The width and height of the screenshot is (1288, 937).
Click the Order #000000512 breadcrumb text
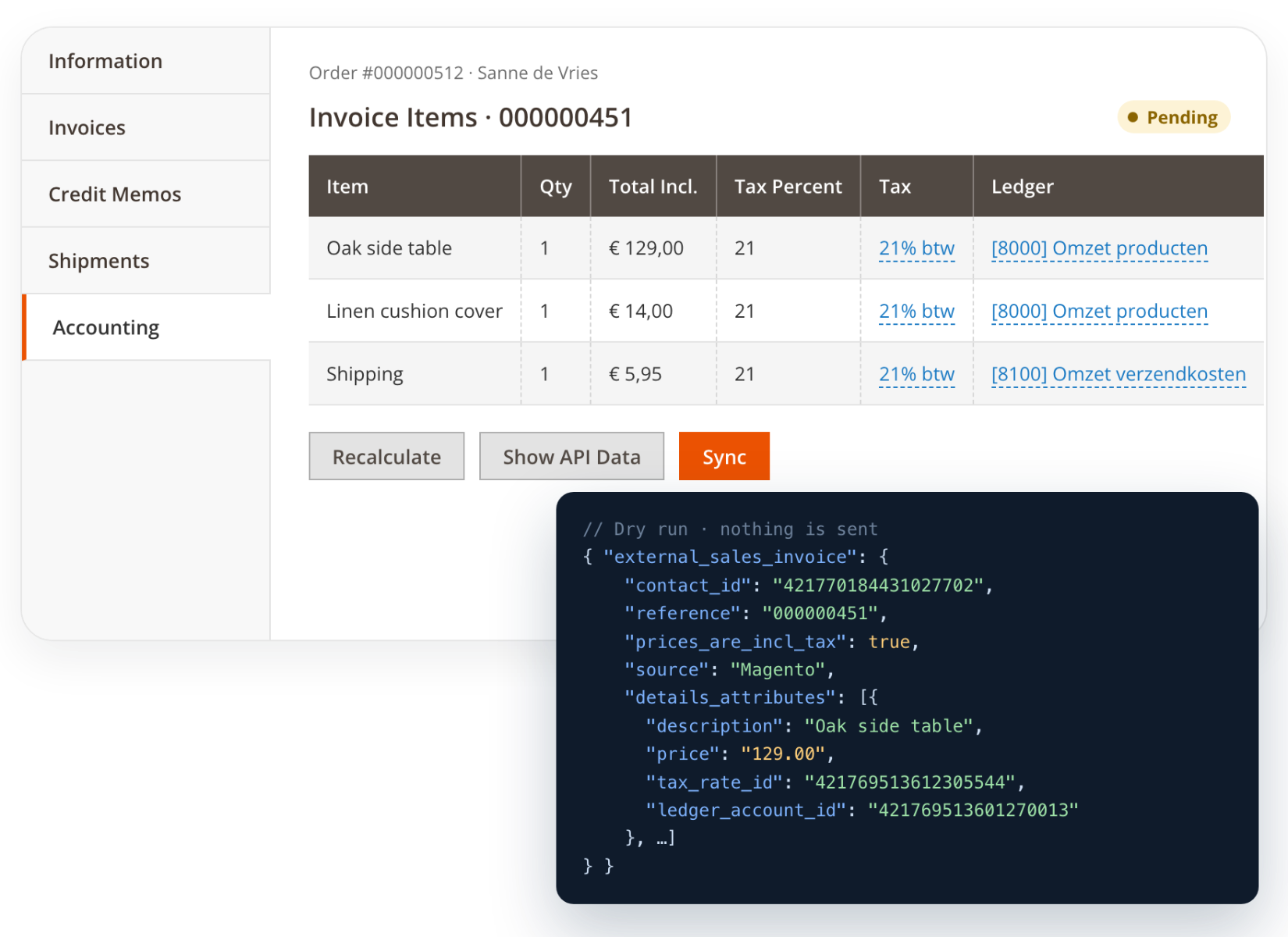tap(386, 73)
